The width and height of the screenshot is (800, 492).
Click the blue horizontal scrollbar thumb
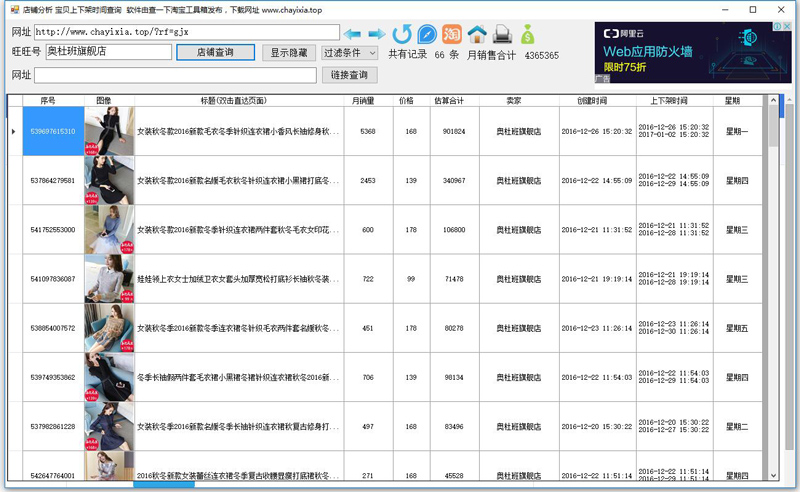164,484
